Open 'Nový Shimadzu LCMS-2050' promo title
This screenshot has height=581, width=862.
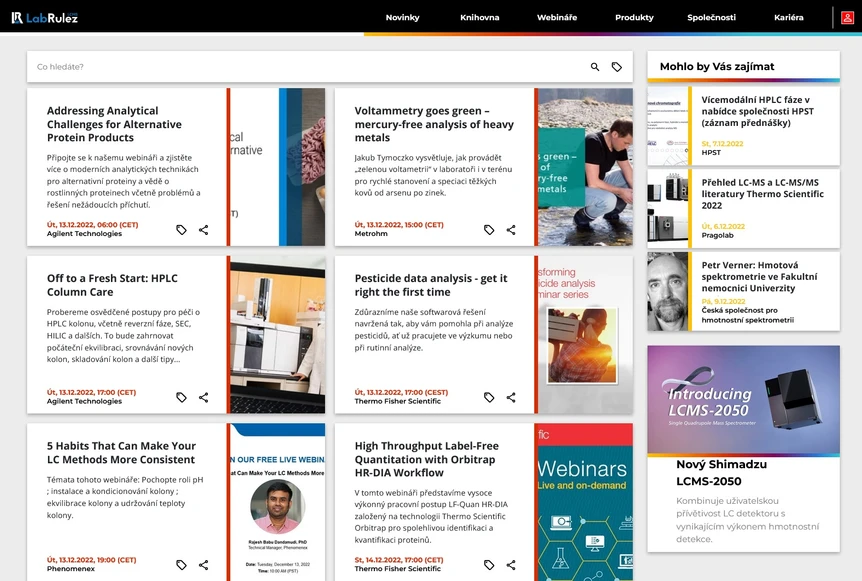pos(721,473)
